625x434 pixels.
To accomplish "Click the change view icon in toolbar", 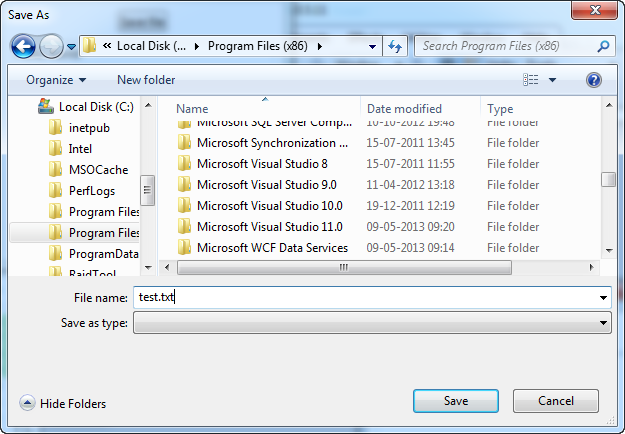I will (530, 80).
